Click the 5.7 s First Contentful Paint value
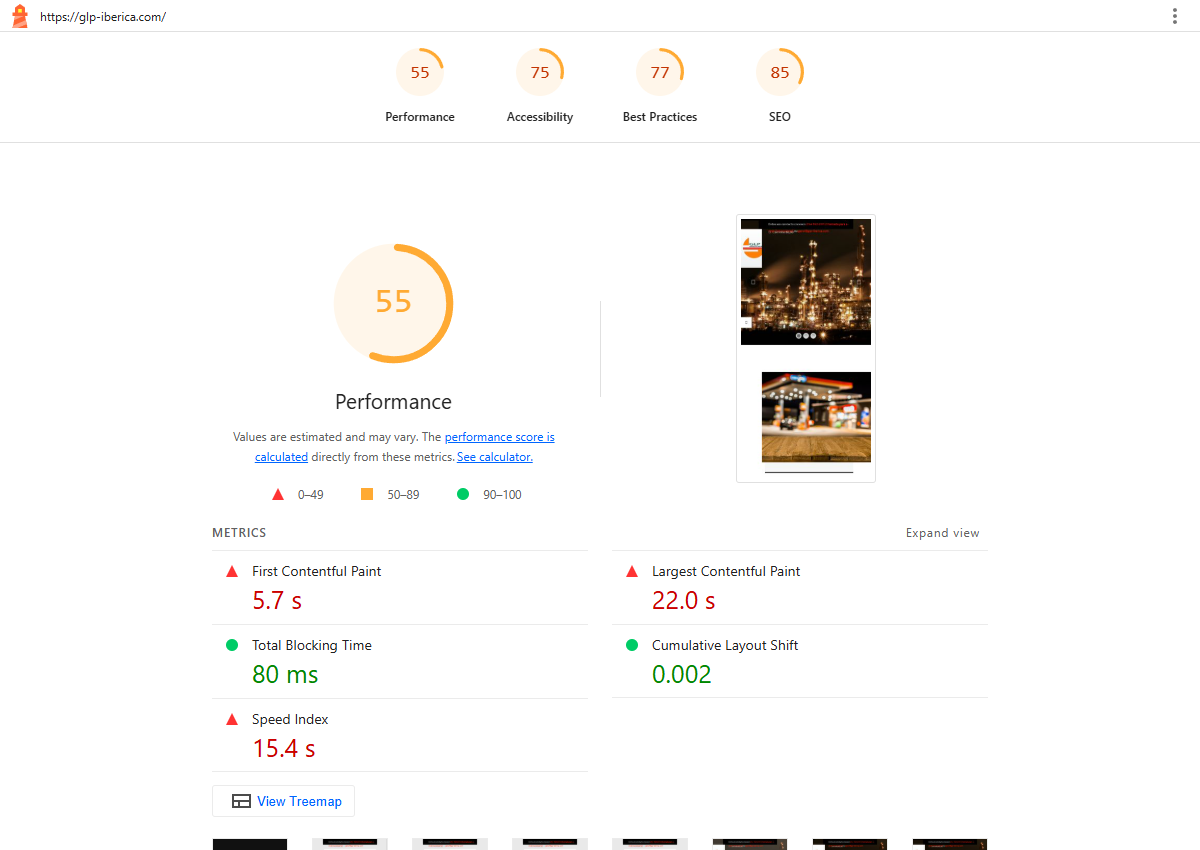1200x850 pixels. [x=277, y=600]
